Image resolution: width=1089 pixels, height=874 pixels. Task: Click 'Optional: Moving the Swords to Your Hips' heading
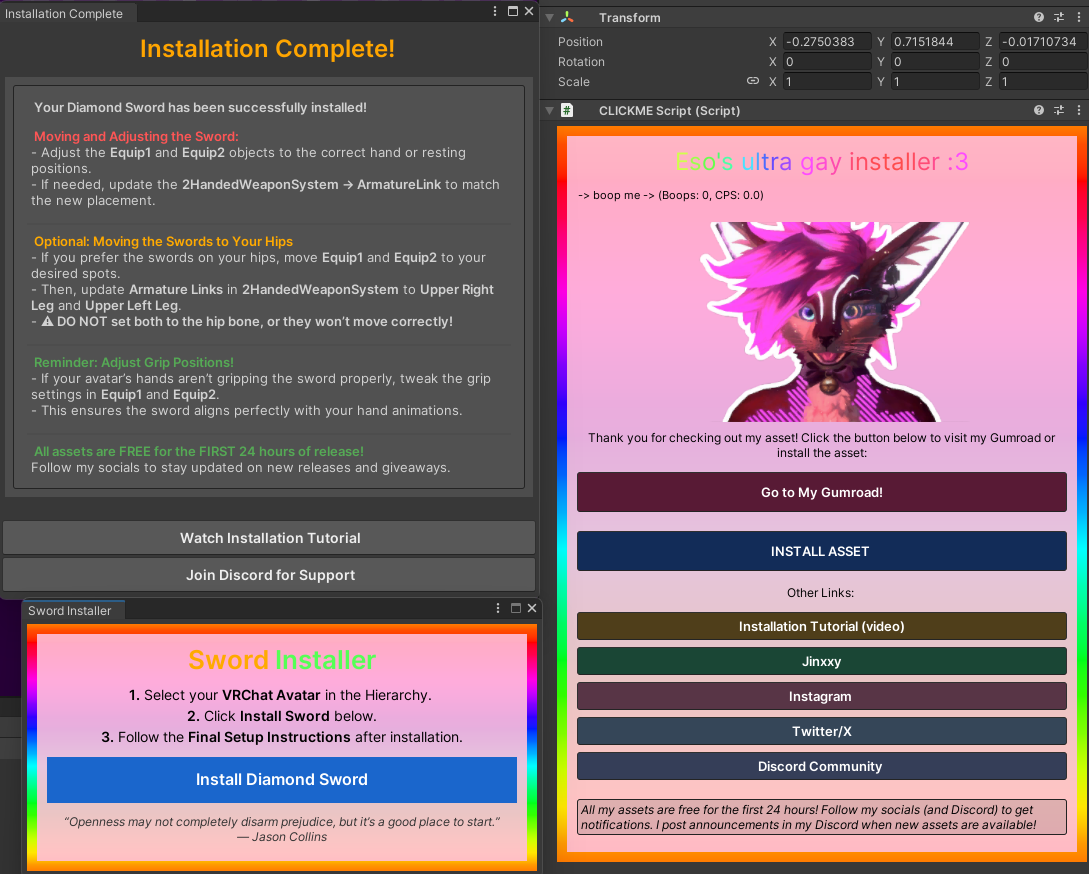[163, 242]
